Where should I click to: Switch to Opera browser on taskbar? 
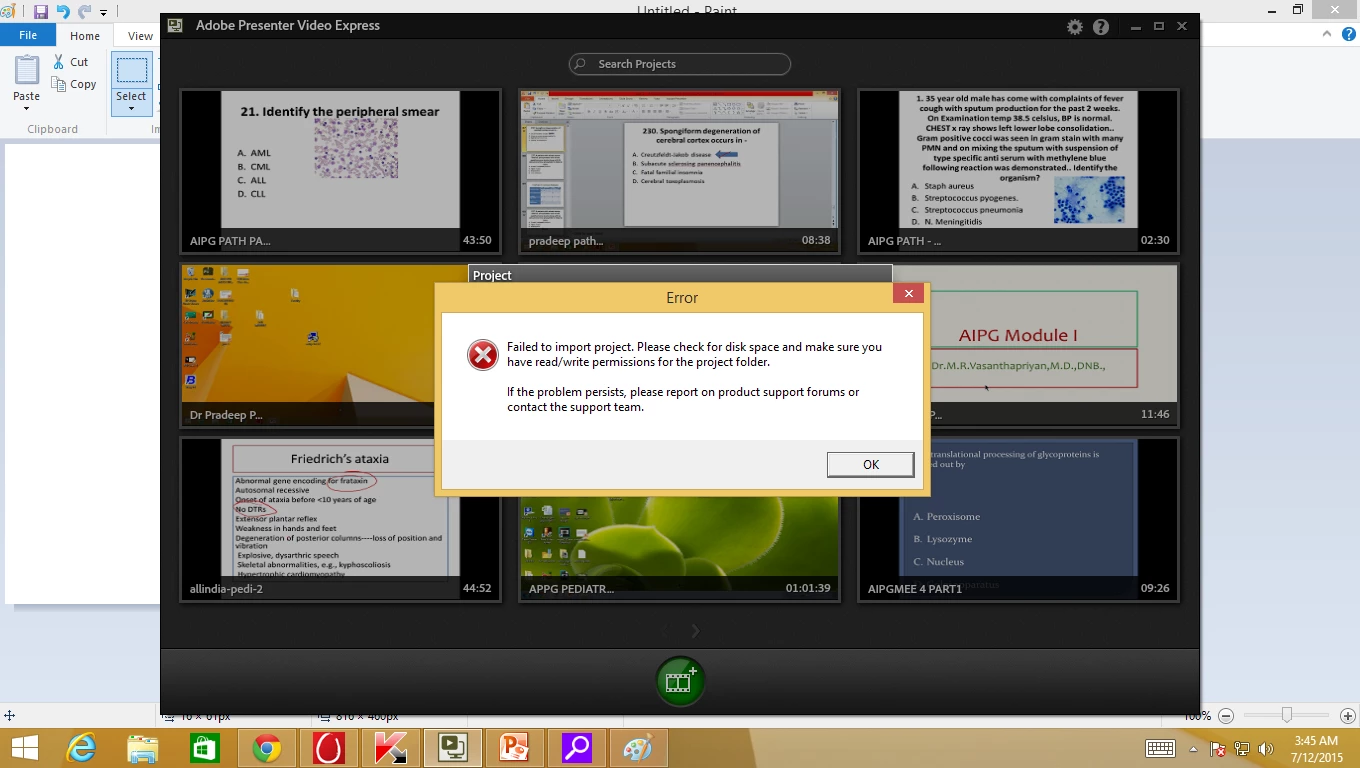(x=328, y=748)
